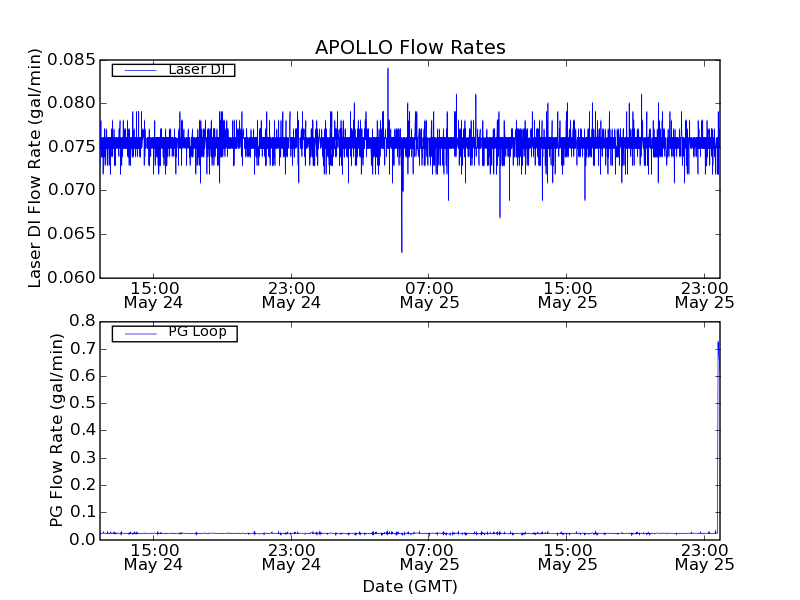This screenshot has width=800, height=600.
Task: Click the lowest Laser DI dip near 0.063
Action: 402,251
